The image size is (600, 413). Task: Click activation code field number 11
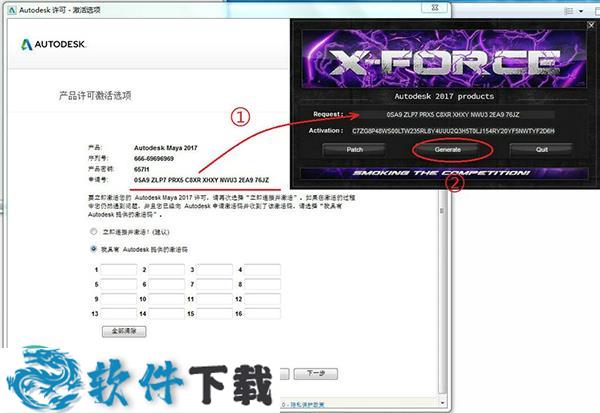point(214,299)
